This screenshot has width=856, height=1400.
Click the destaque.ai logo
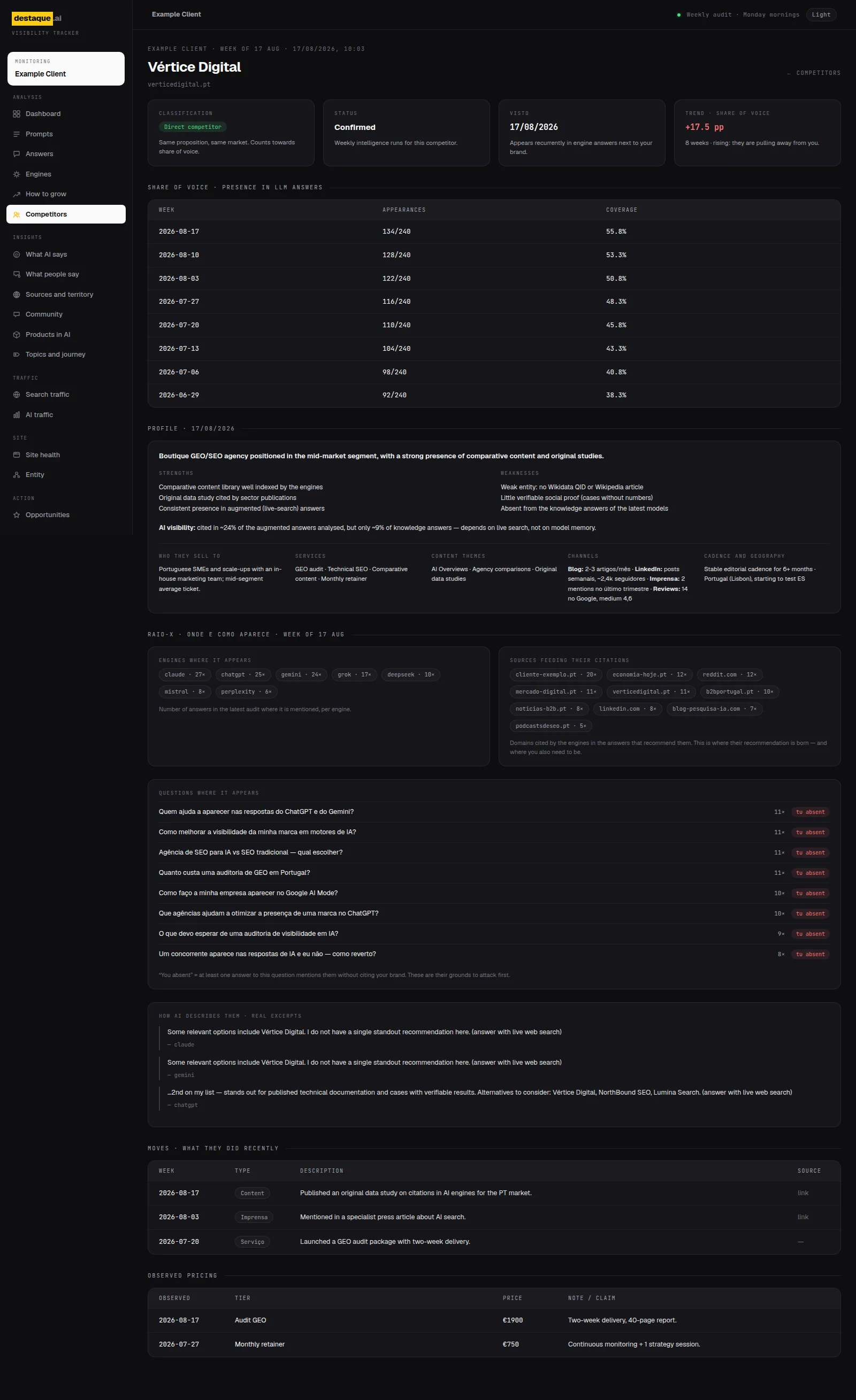pyautogui.click(x=37, y=19)
